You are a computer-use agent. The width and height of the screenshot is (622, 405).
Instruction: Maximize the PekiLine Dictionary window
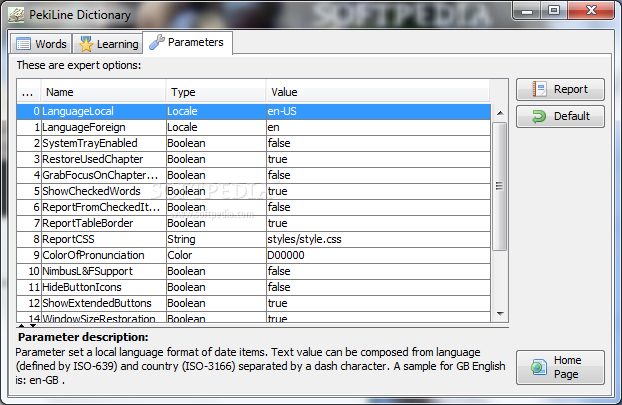pos(554,11)
